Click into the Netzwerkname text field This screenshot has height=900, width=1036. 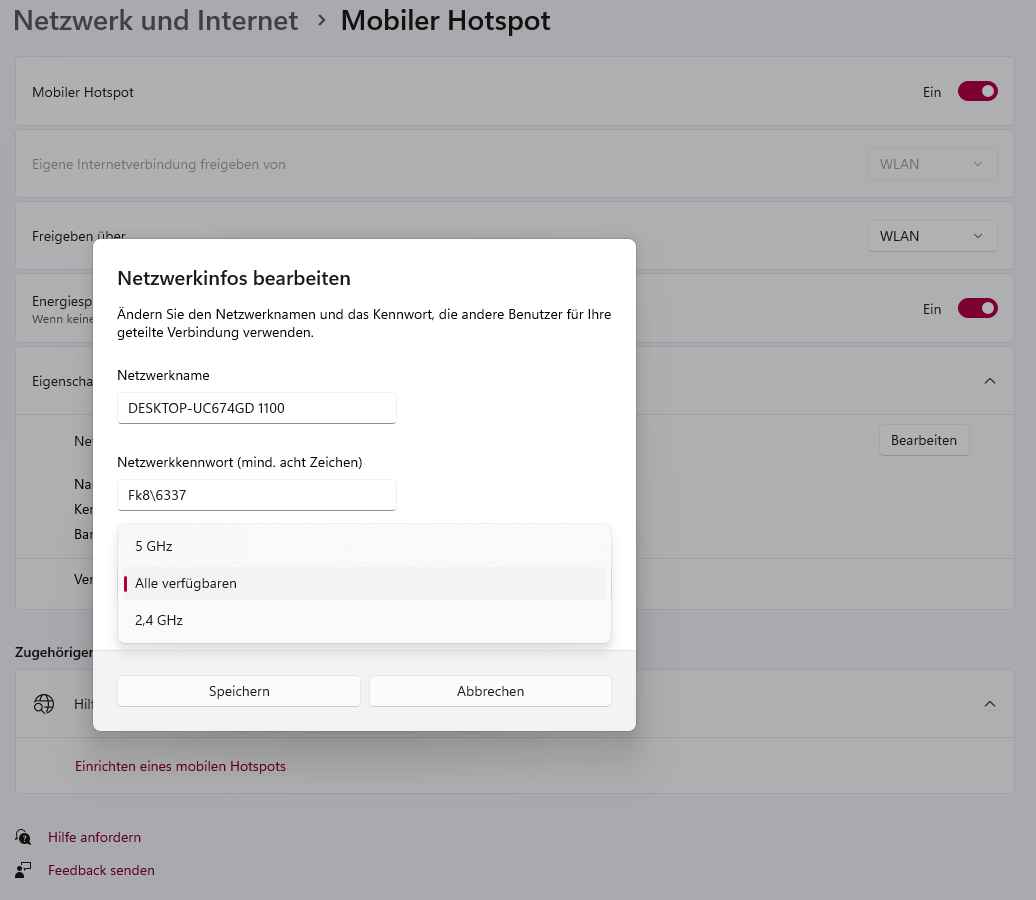click(x=256, y=408)
